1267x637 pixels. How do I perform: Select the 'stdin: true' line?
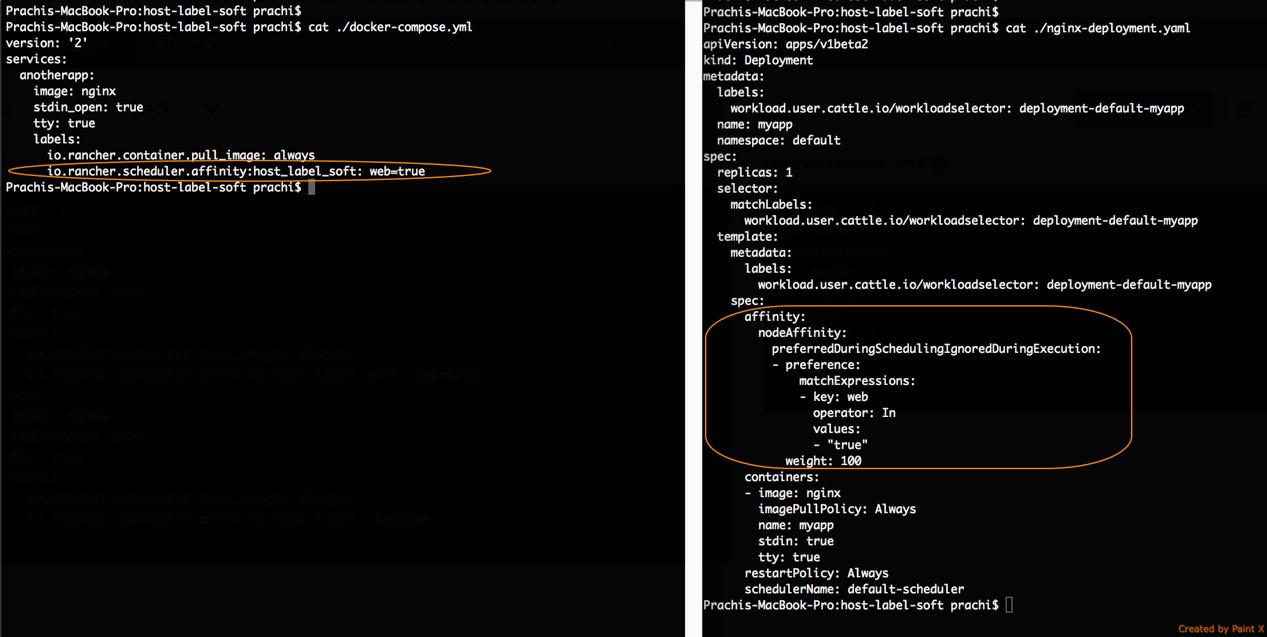tap(797, 540)
